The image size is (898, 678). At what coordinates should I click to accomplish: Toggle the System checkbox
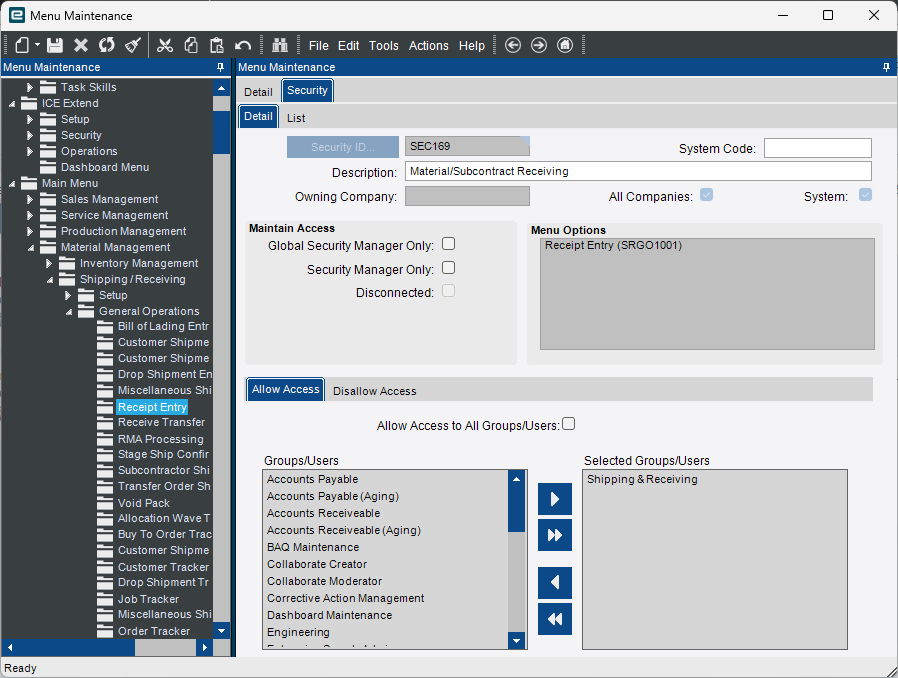pos(865,195)
